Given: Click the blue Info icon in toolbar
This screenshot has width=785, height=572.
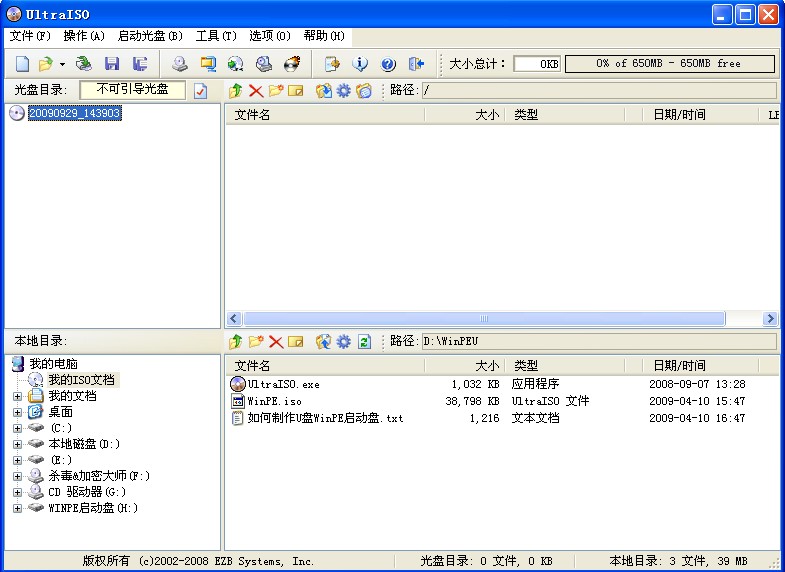Looking at the screenshot, I should (360, 64).
